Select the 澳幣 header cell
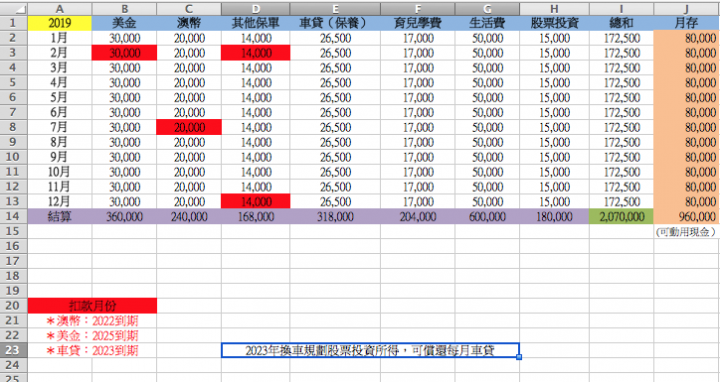The height and width of the screenshot is (382, 720). tap(189, 23)
